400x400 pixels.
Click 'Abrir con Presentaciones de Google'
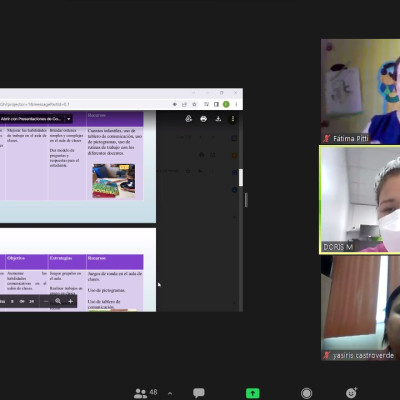pos(31,119)
